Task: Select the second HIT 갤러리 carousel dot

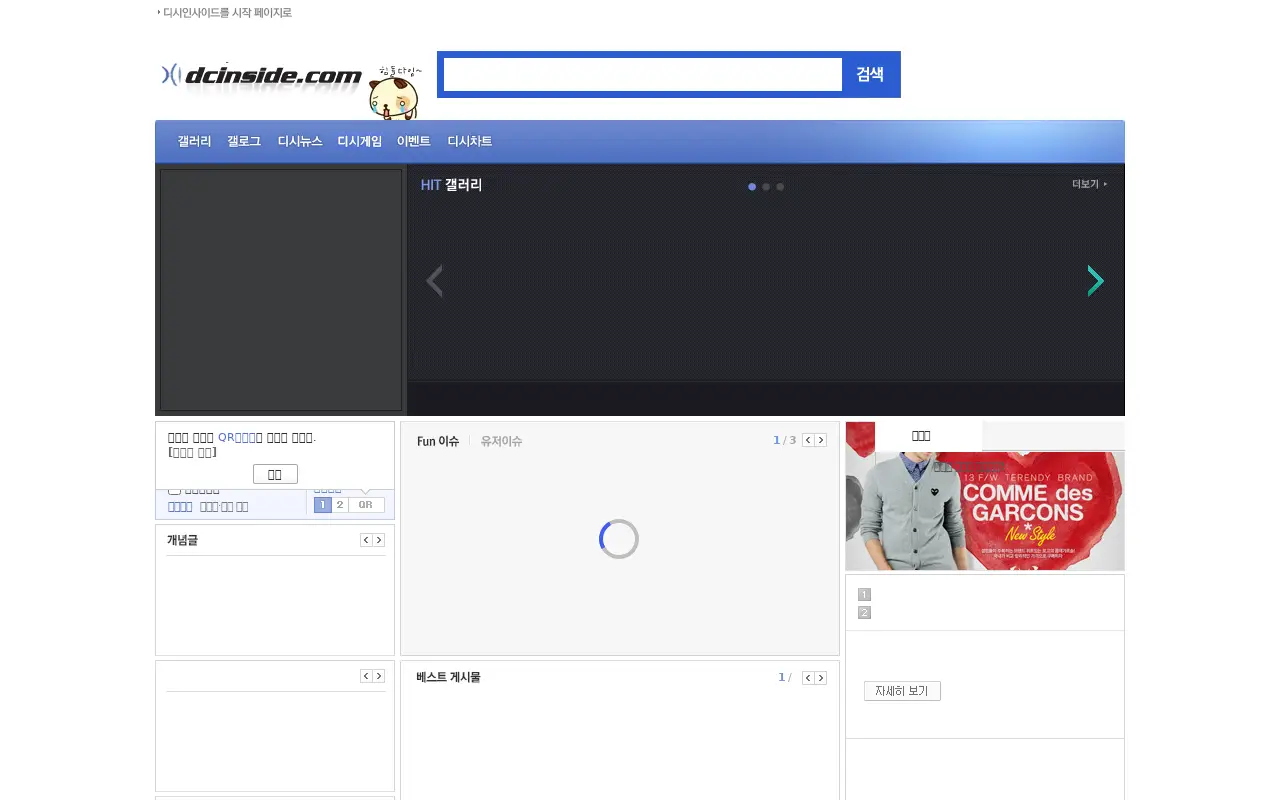Action: pos(766,187)
